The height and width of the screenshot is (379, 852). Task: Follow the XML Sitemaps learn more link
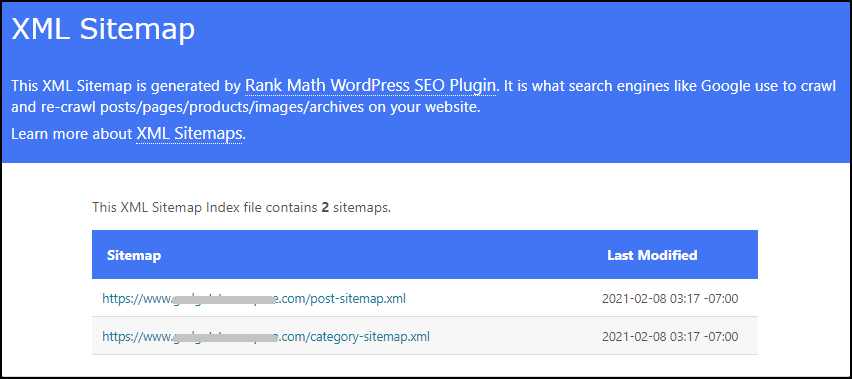click(189, 134)
